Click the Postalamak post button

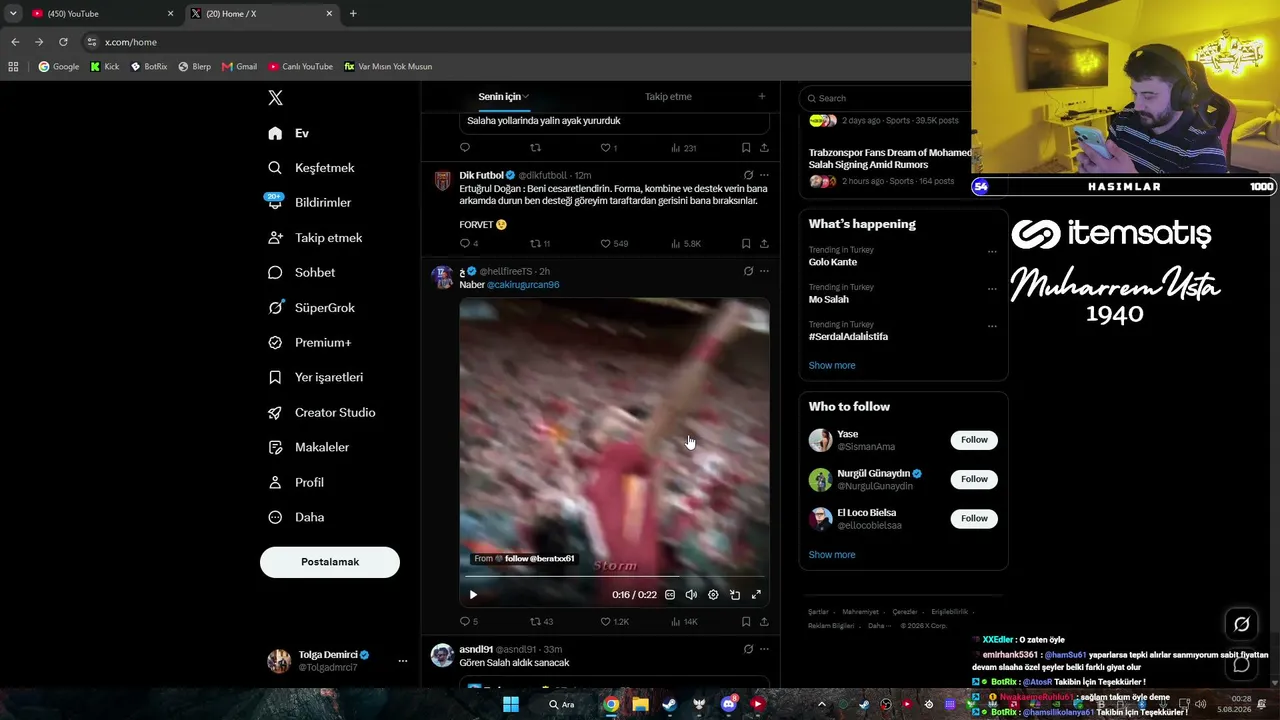[x=330, y=562]
